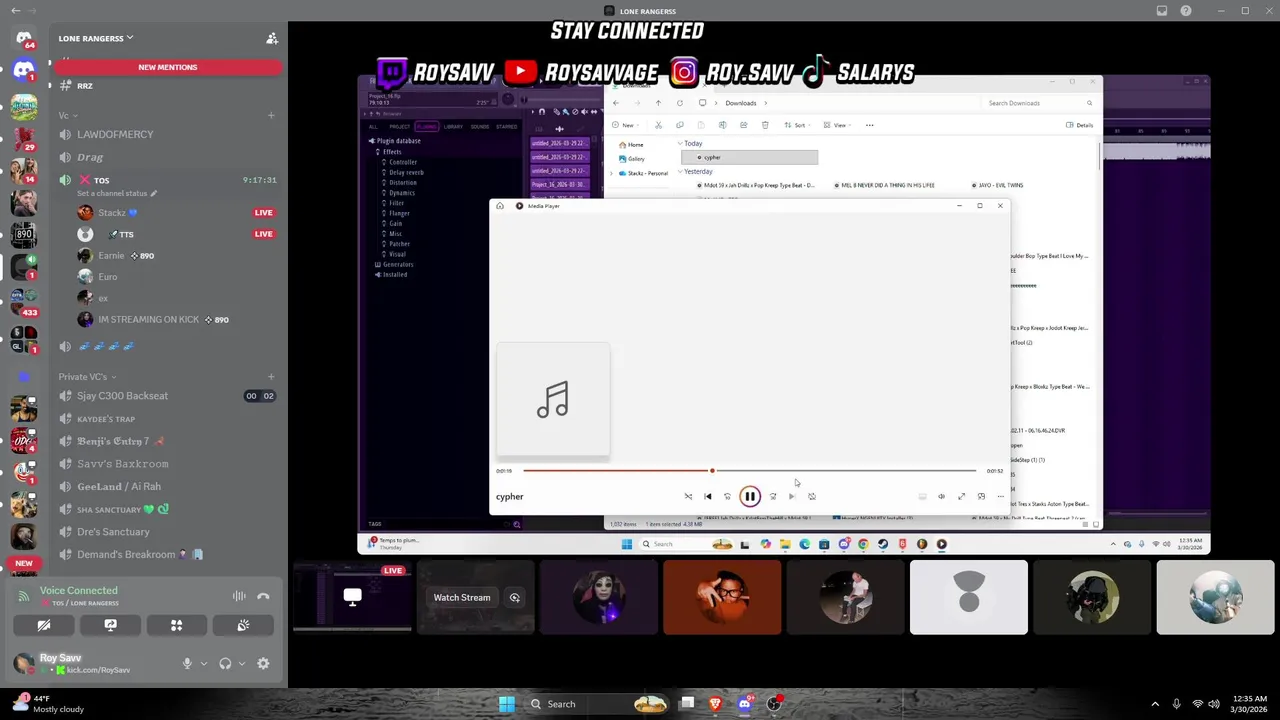Toggle shuffle in Media Player
Image resolution: width=1280 pixels, height=720 pixels.
[x=688, y=496]
